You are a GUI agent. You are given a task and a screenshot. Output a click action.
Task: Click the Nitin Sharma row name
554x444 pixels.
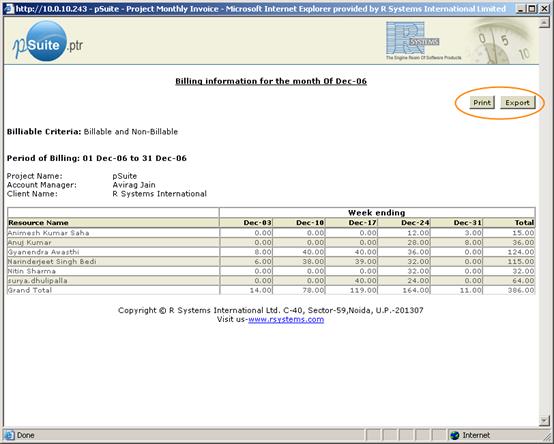coord(32,271)
